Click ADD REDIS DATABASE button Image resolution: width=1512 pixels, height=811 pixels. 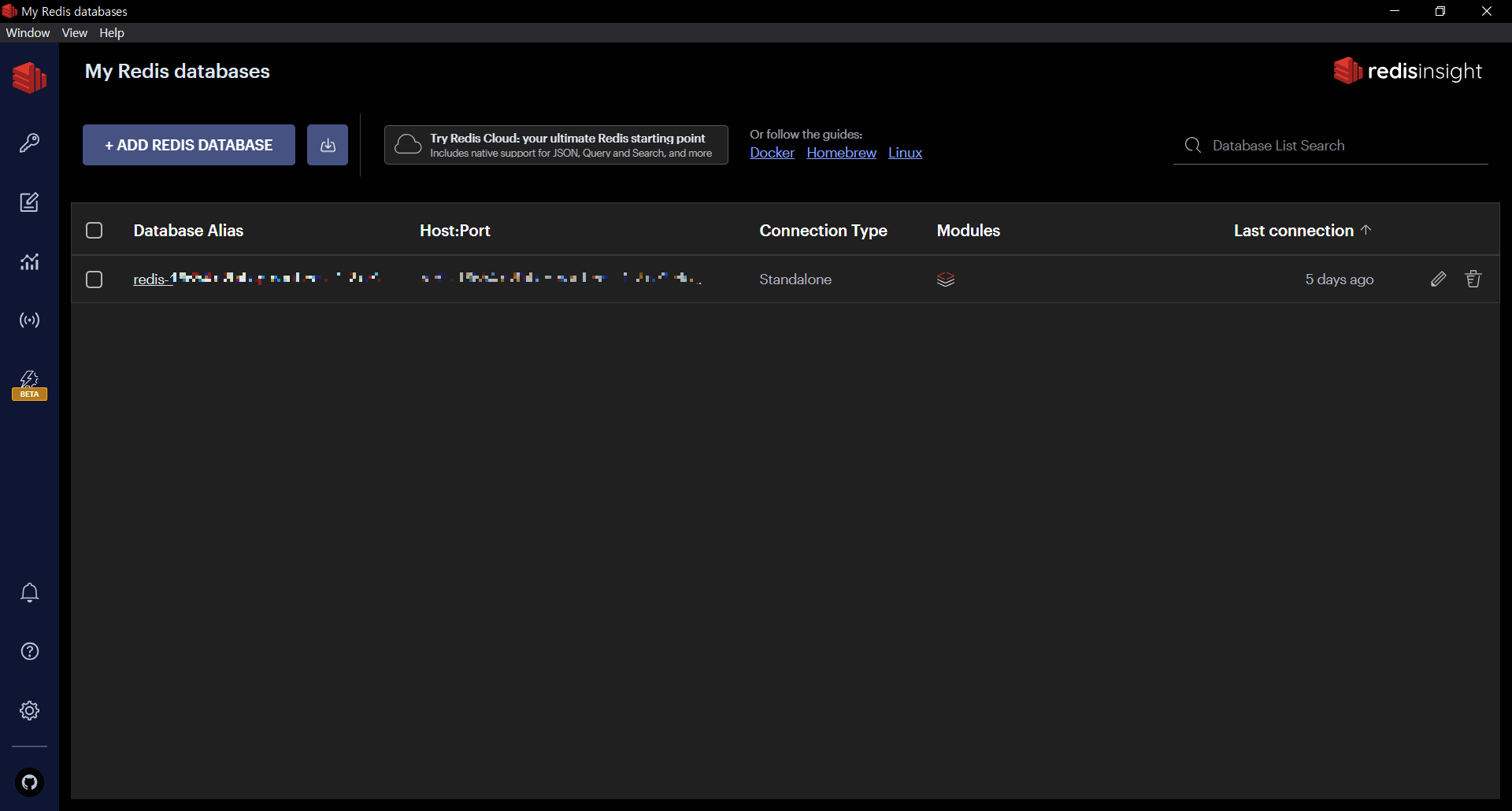click(189, 145)
